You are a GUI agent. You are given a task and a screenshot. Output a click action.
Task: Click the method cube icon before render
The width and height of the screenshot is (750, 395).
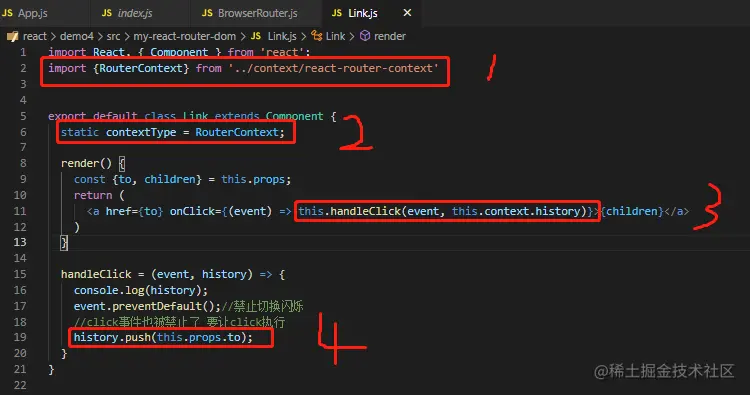coord(365,36)
